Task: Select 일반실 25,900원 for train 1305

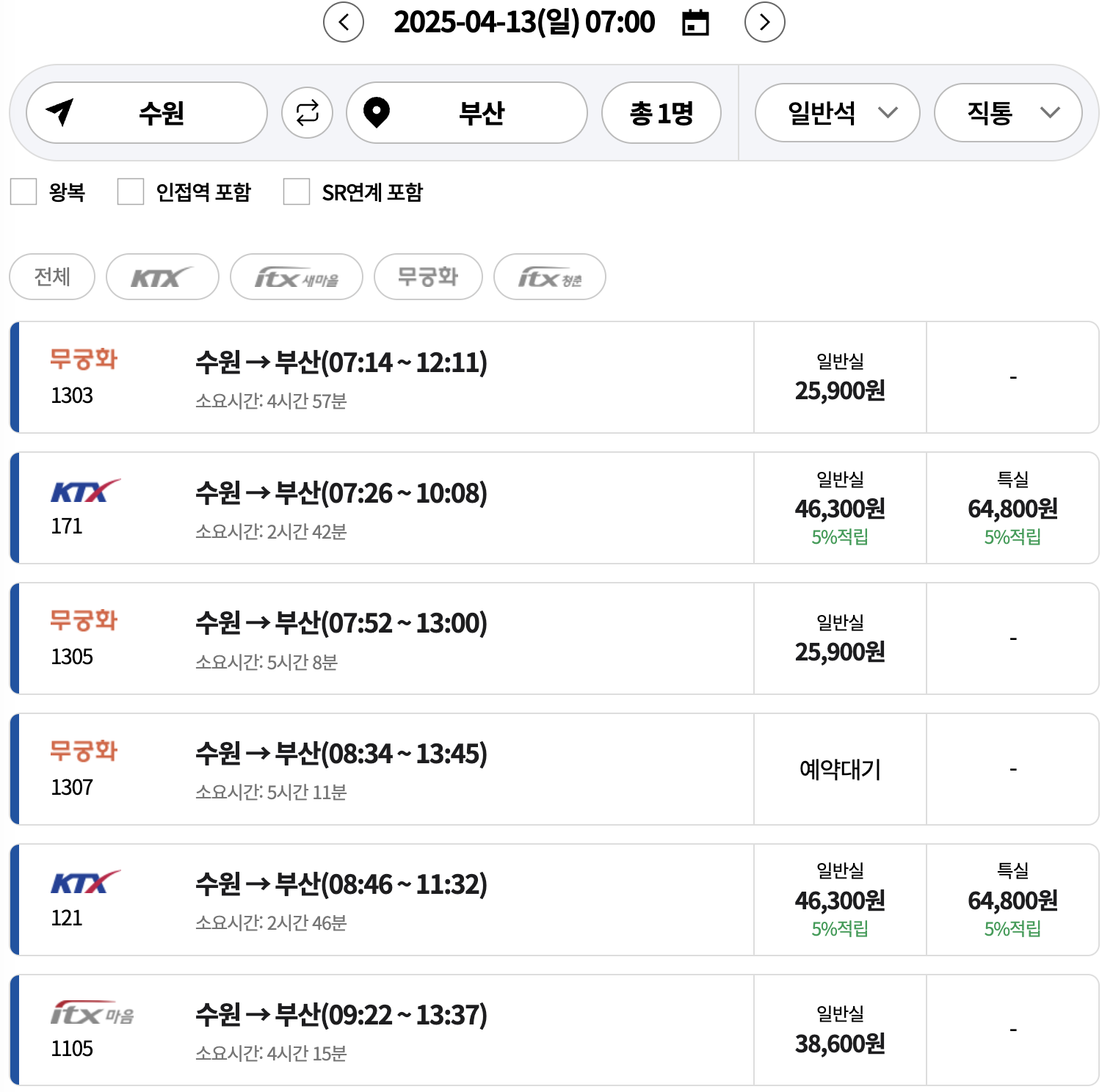Action: (x=840, y=638)
